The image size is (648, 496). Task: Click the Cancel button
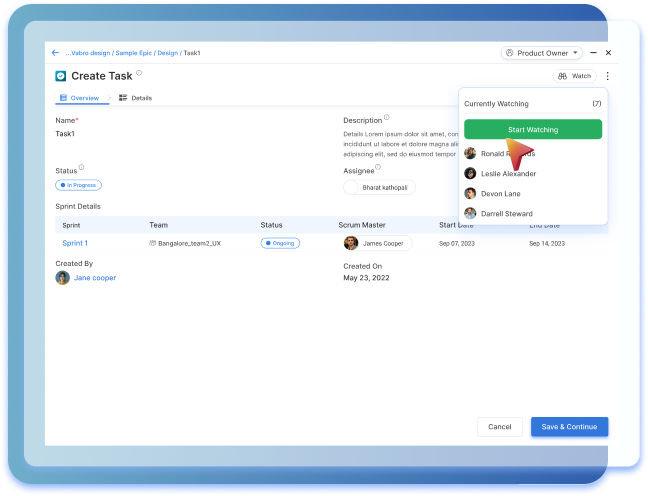499,427
